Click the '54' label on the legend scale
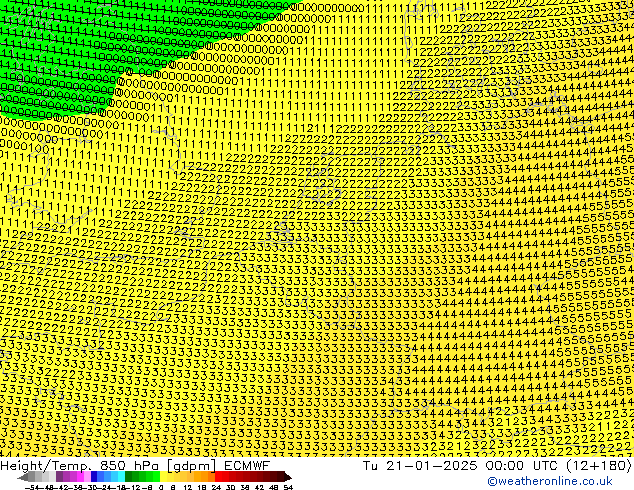The width and height of the screenshot is (634, 490). [288, 487]
